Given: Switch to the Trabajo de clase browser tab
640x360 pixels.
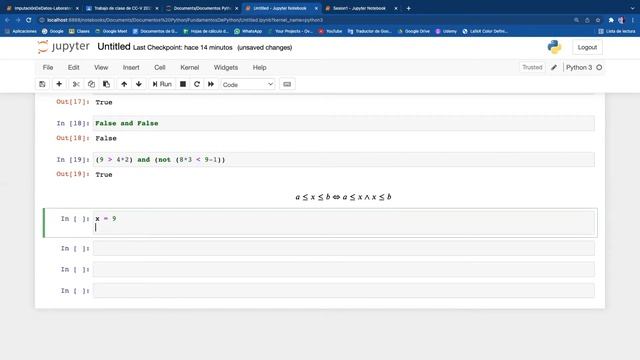Looking at the screenshot, I should pyautogui.click(x=121, y=8).
